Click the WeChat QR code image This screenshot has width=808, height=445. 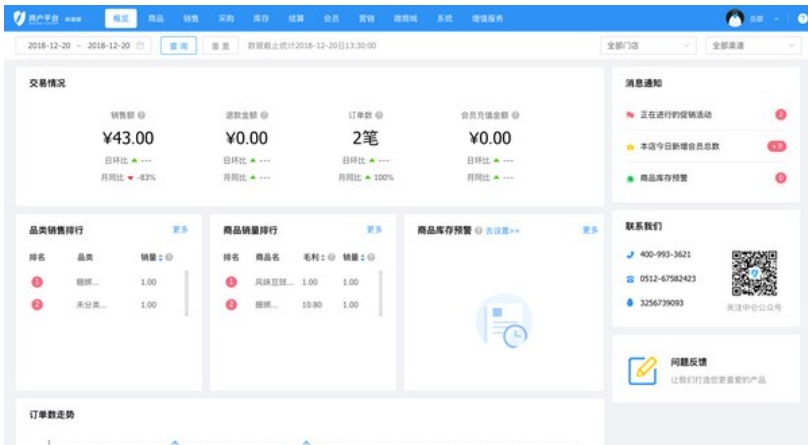pyautogui.click(x=754, y=273)
